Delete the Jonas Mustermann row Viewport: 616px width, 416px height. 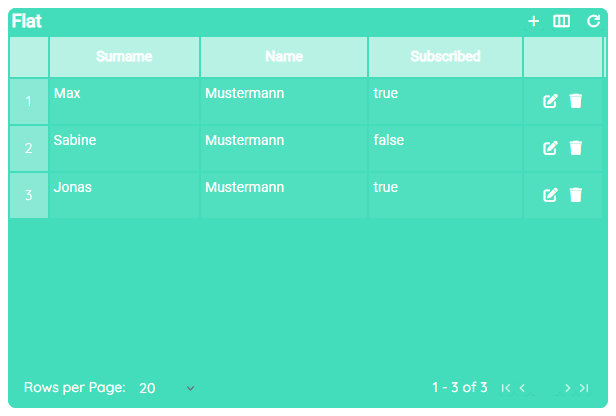click(576, 195)
